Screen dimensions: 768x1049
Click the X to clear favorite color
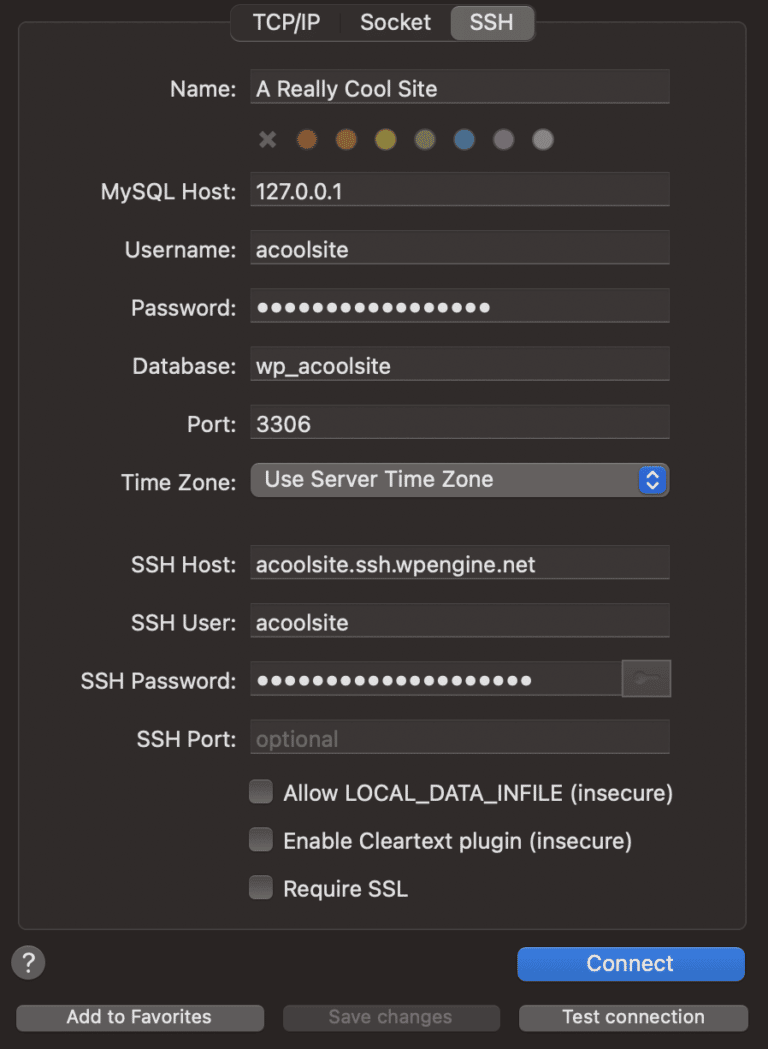pyautogui.click(x=267, y=139)
